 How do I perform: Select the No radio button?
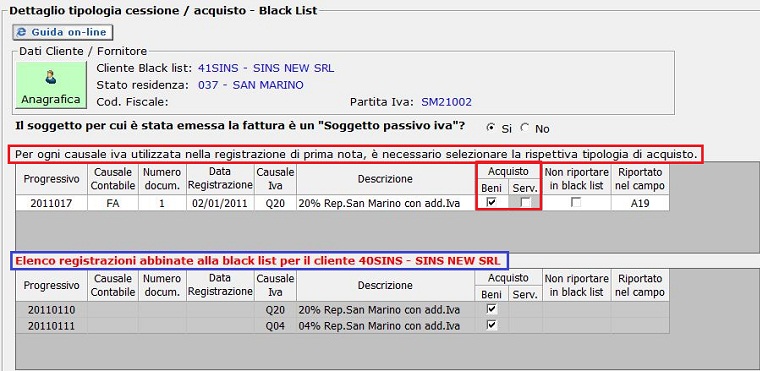click(525, 129)
